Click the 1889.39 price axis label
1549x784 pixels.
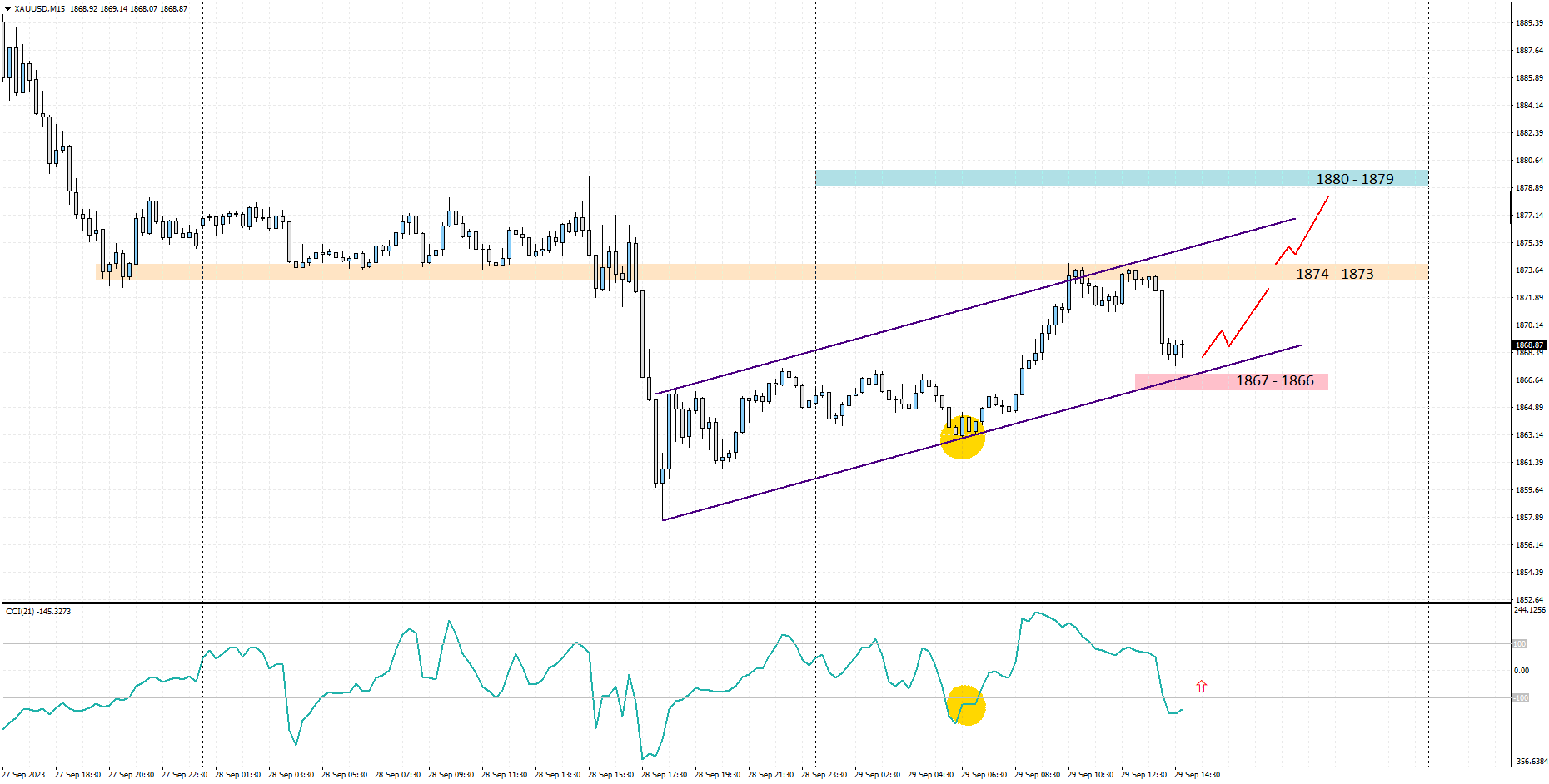tap(1529, 23)
